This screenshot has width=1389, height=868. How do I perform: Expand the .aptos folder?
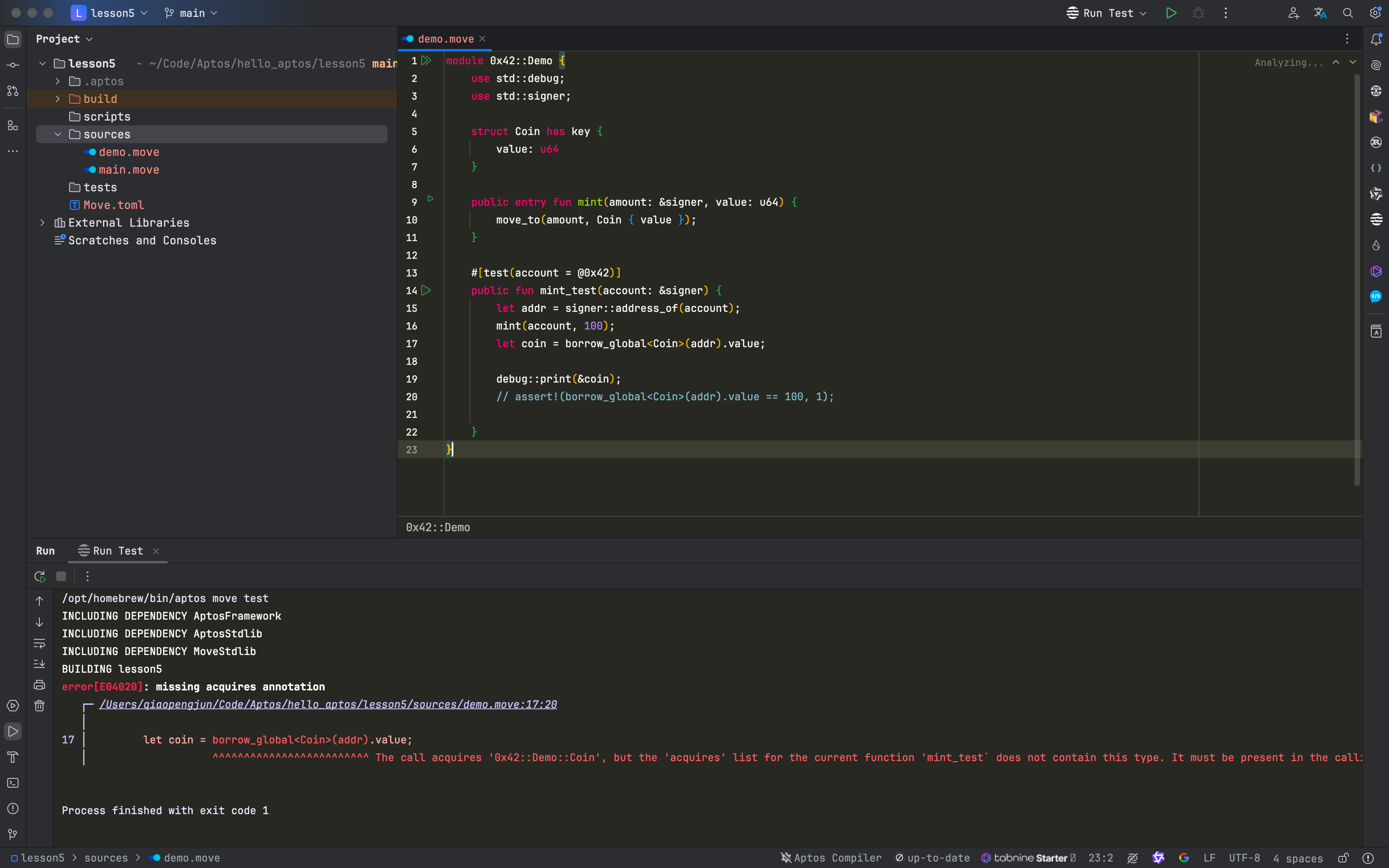pos(57,81)
